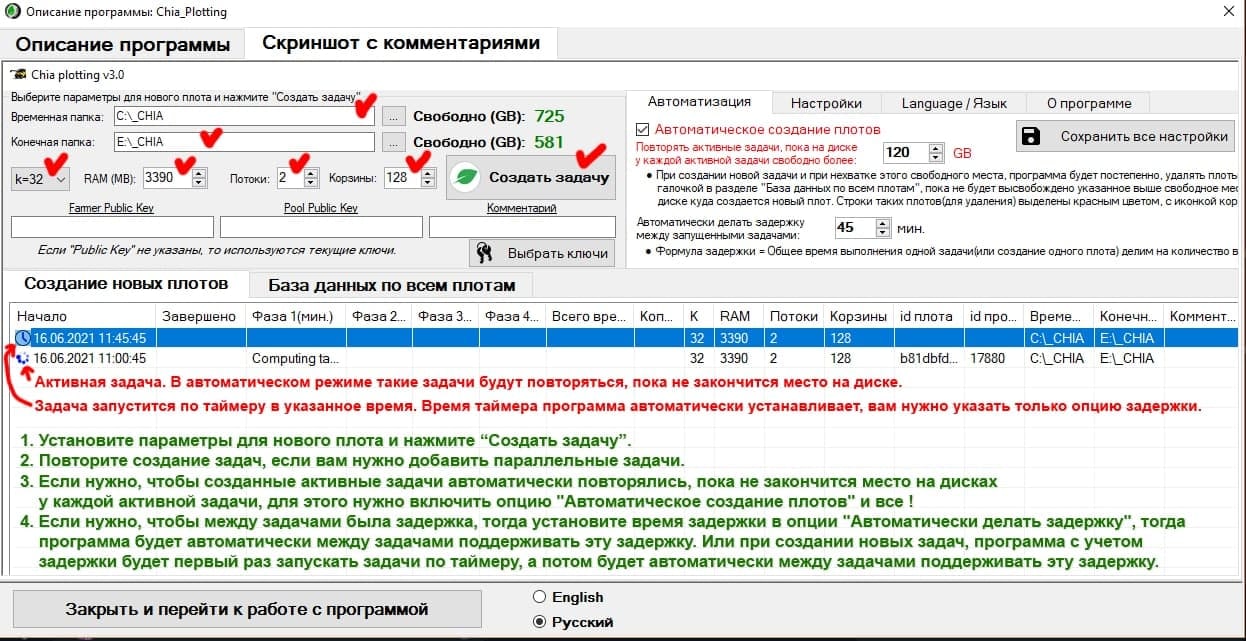Switch to the Описание программы tab
Viewport: 1246px width, 641px height.
pos(122,45)
